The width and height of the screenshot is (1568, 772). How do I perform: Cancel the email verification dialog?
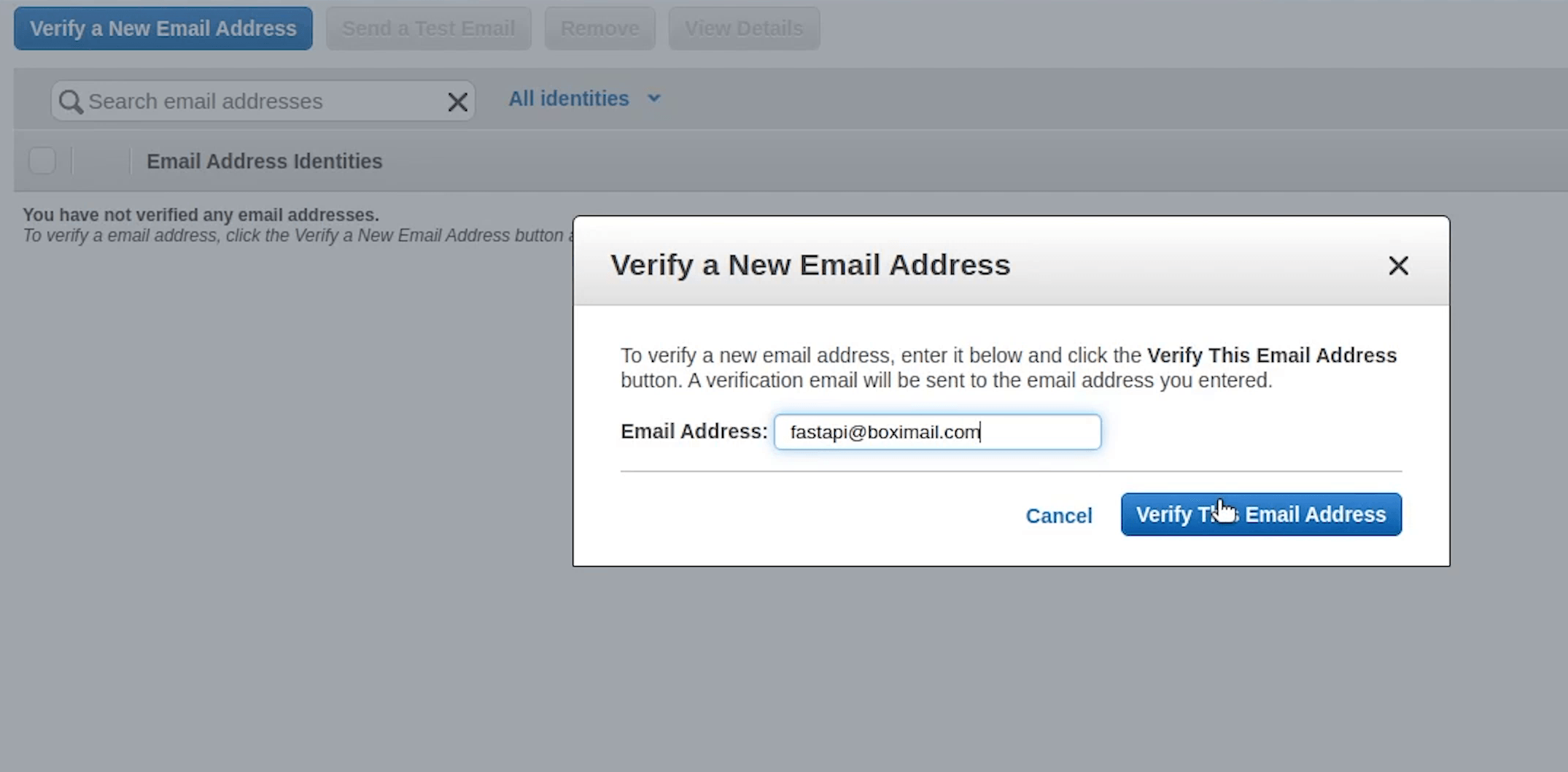(1058, 516)
